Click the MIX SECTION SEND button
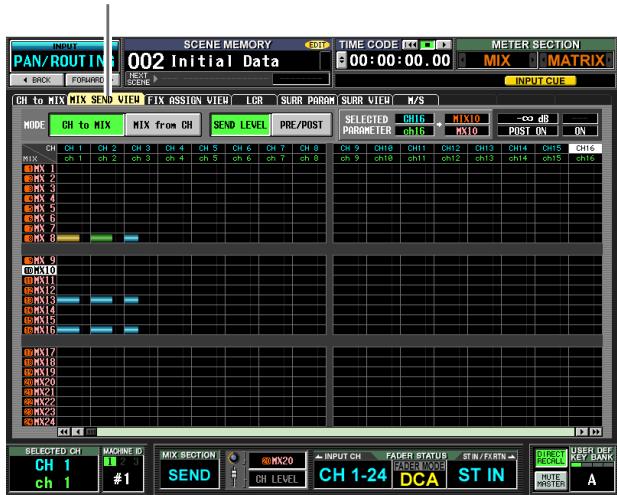617x495 pixels. click(189, 475)
